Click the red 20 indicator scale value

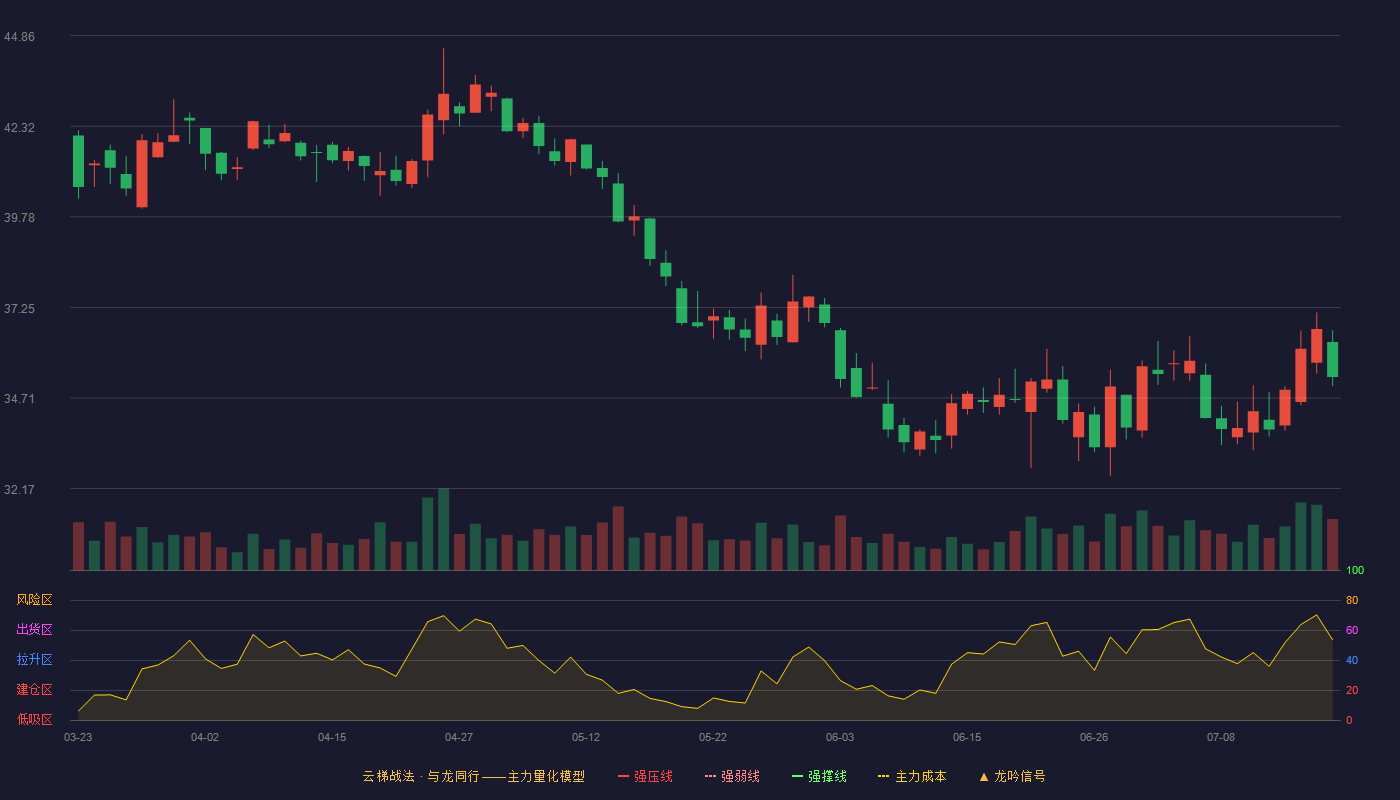coord(1352,690)
